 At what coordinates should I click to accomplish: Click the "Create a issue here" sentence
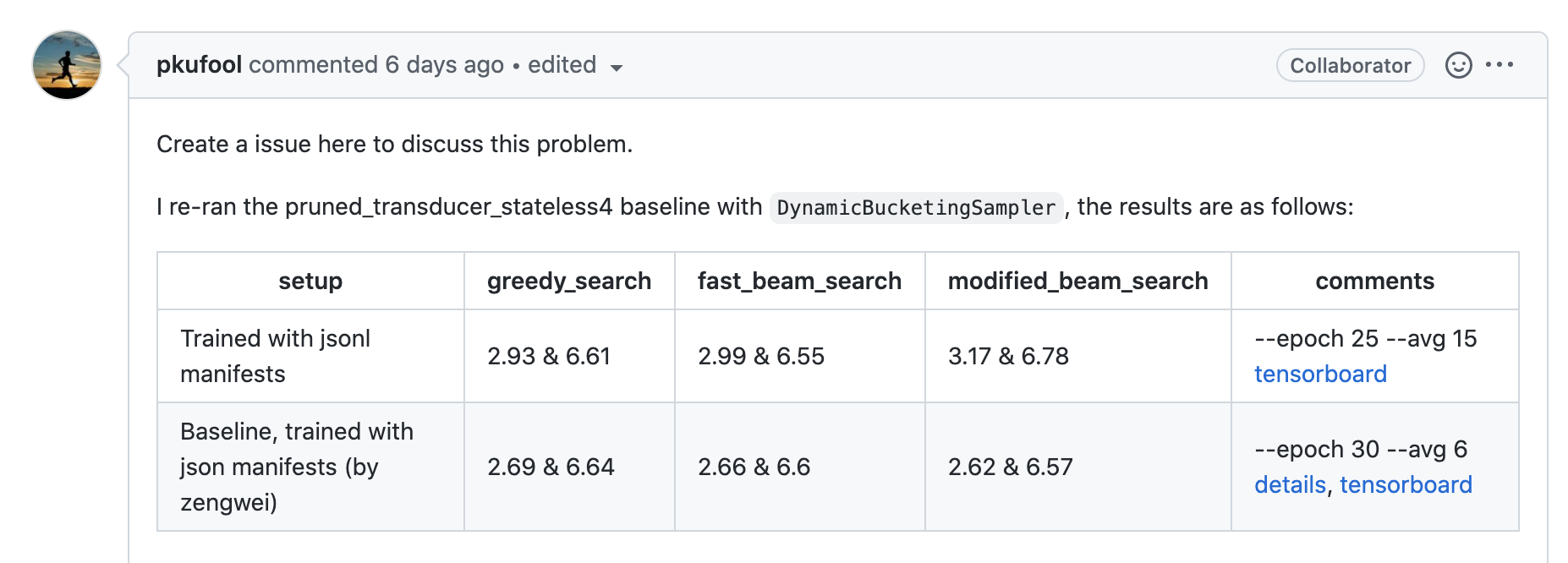pos(394,144)
